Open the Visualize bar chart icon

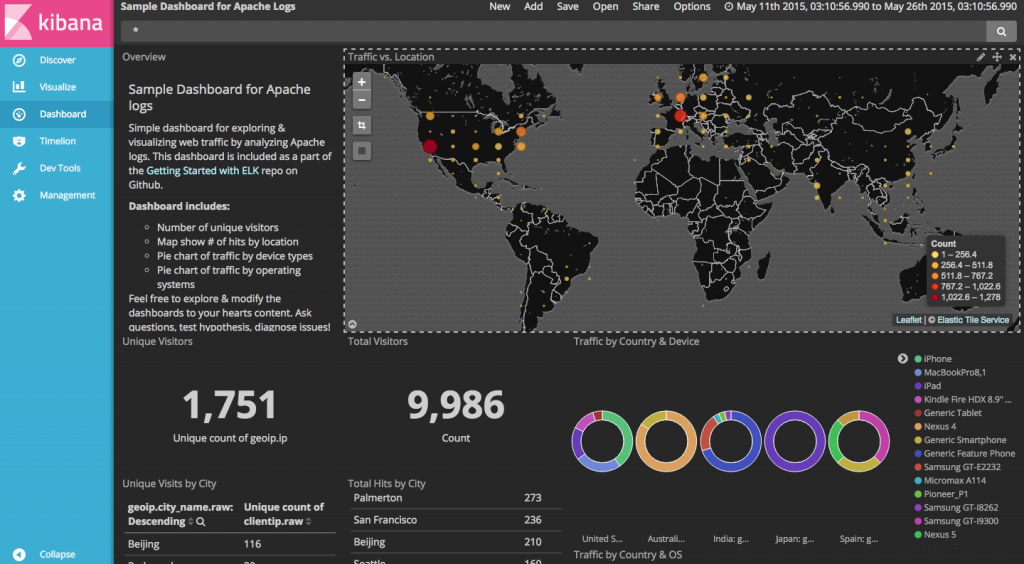coord(19,87)
